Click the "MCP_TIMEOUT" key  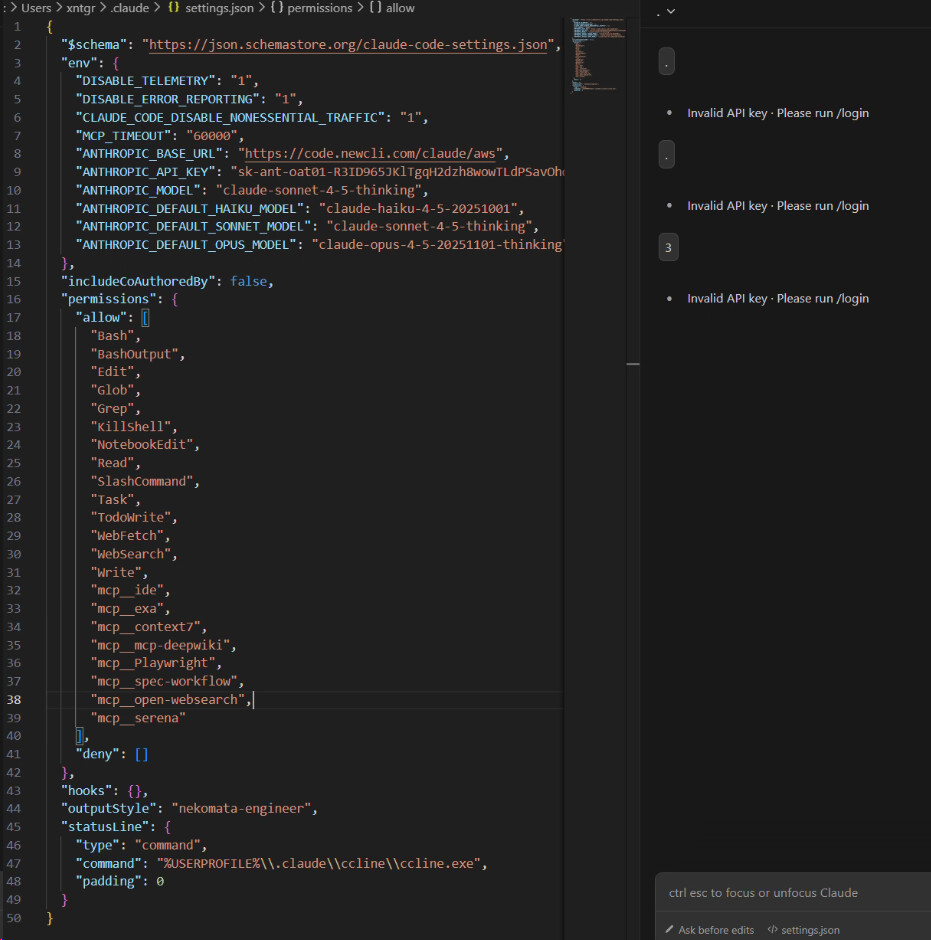click(x=123, y=135)
